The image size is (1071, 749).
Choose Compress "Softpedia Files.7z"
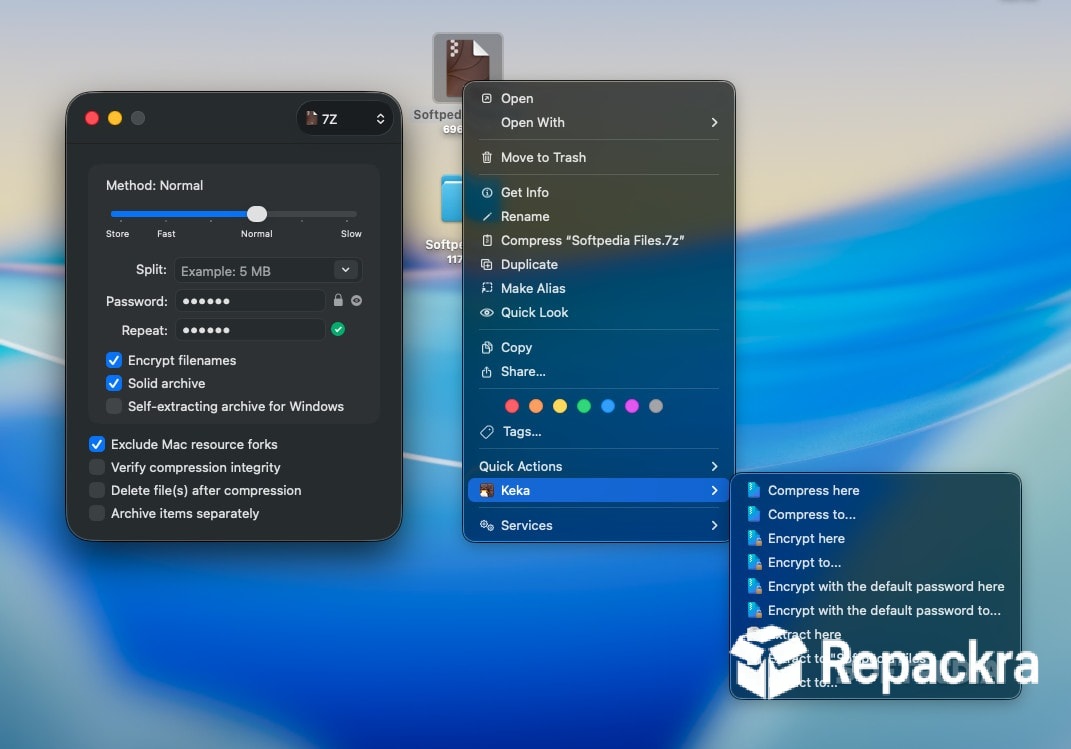pyautogui.click(x=598, y=240)
